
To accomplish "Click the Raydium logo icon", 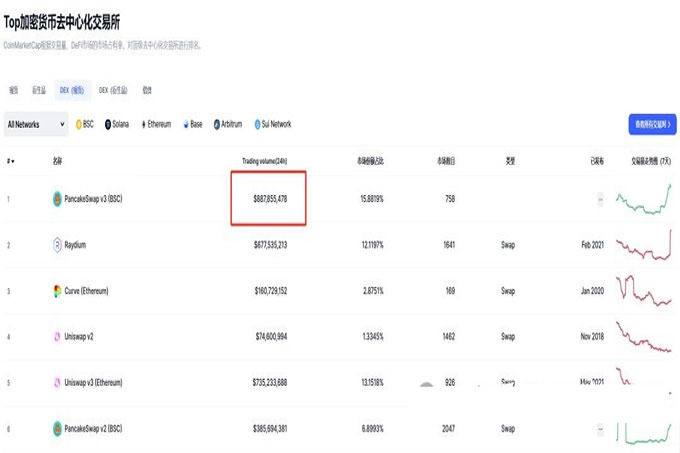I will 57,245.
